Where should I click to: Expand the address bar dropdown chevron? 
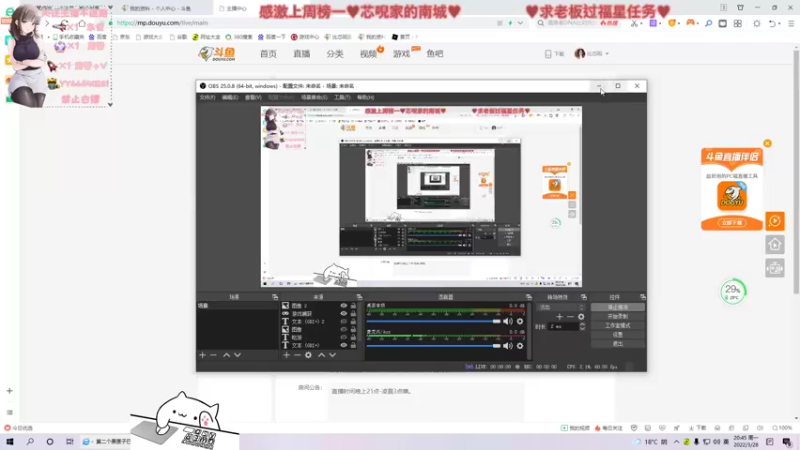click(520, 23)
